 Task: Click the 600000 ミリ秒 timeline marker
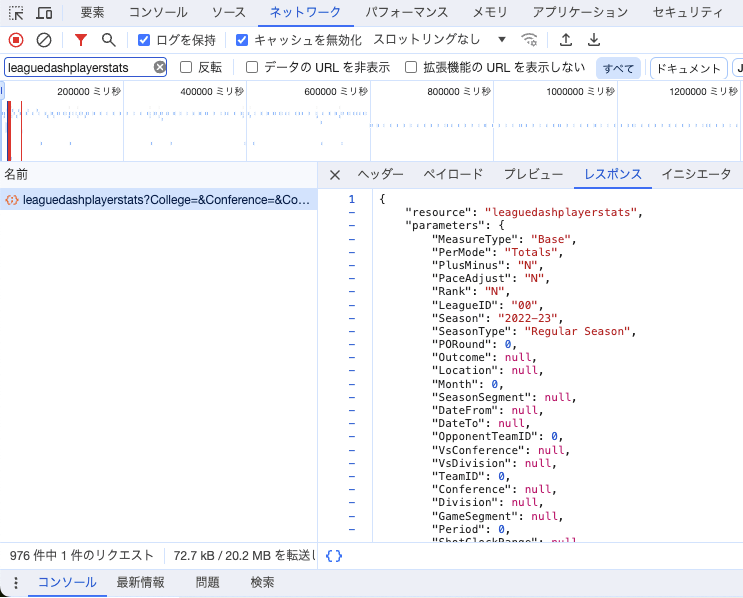pos(336,91)
